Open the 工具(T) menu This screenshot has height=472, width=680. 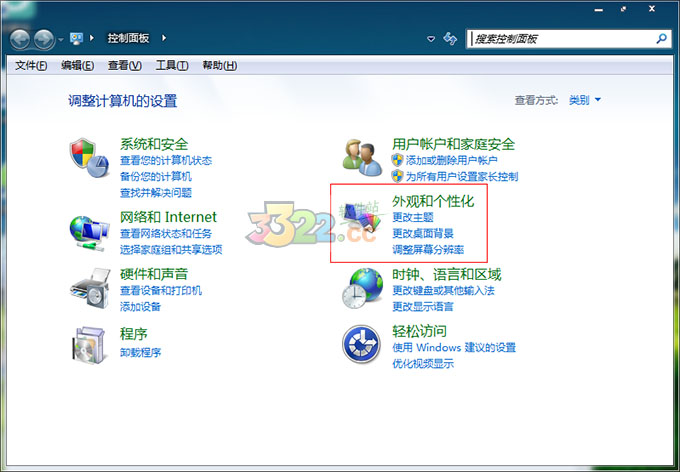click(x=172, y=66)
